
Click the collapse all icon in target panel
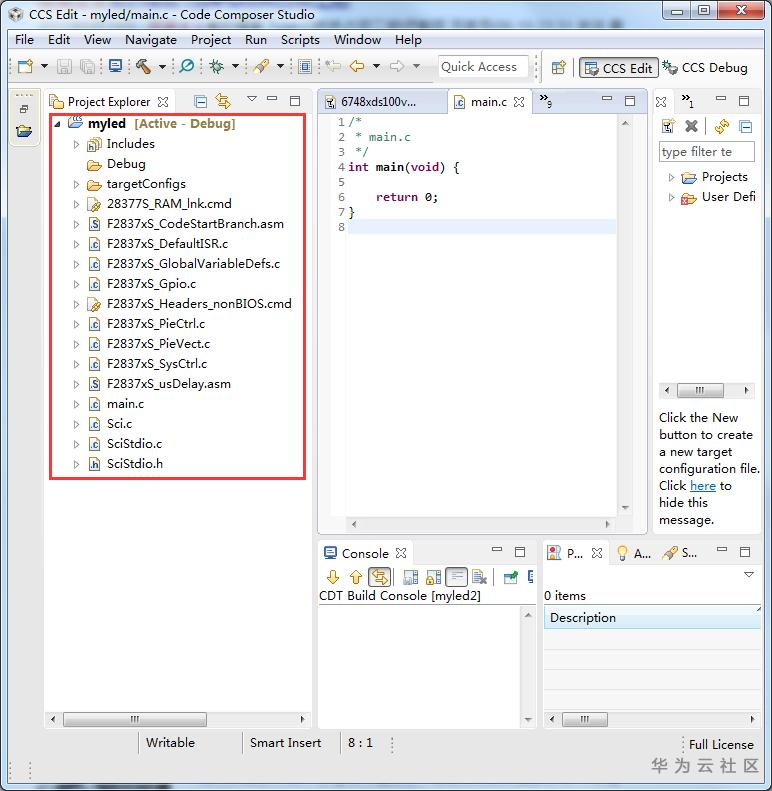pos(746,126)
